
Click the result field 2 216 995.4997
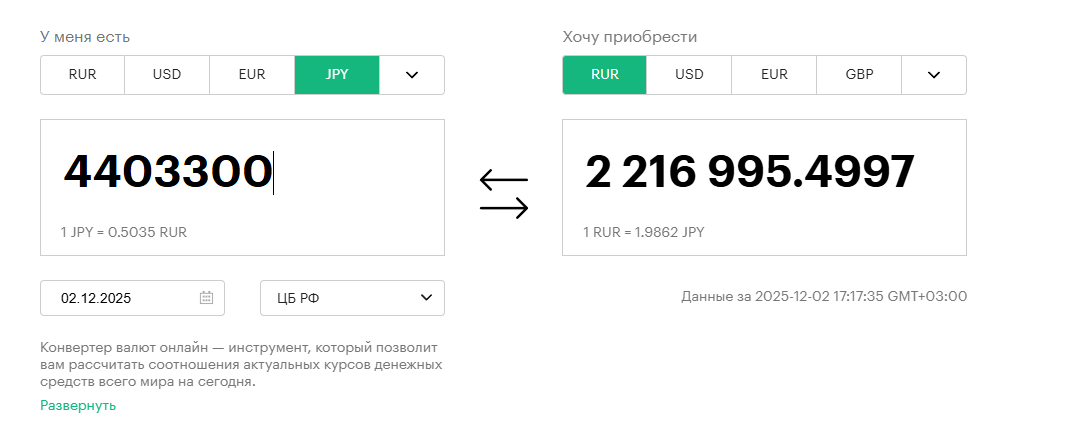pos(750,172)
